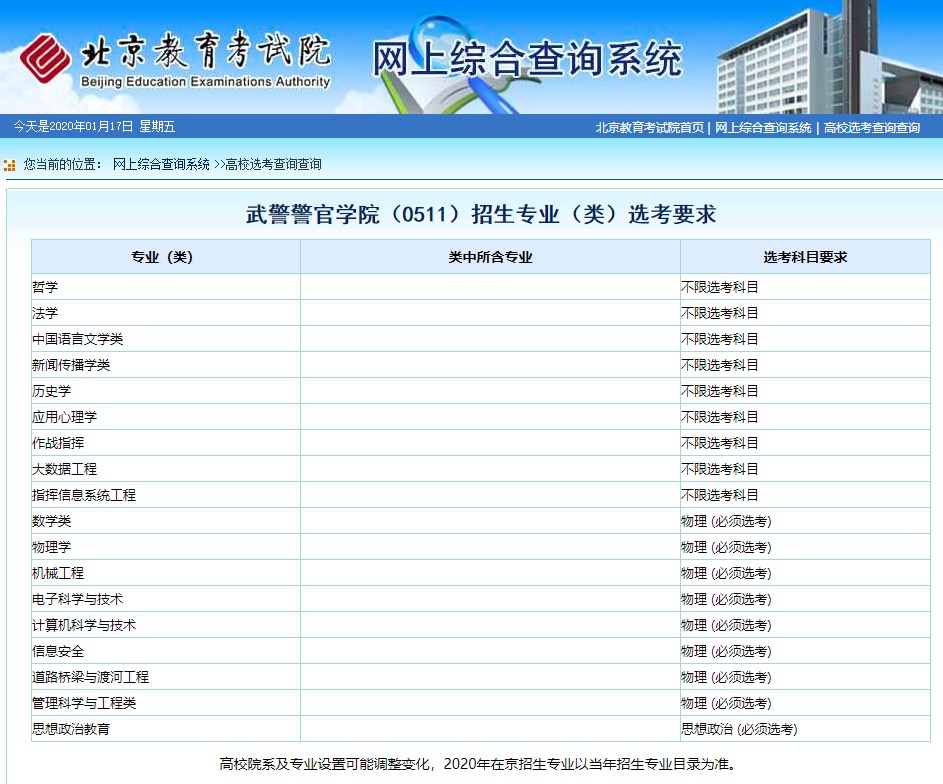
Task: Click 思想政治 (必须选考) requirement cell
Action: pyautogui.click(x=805, y=729)
